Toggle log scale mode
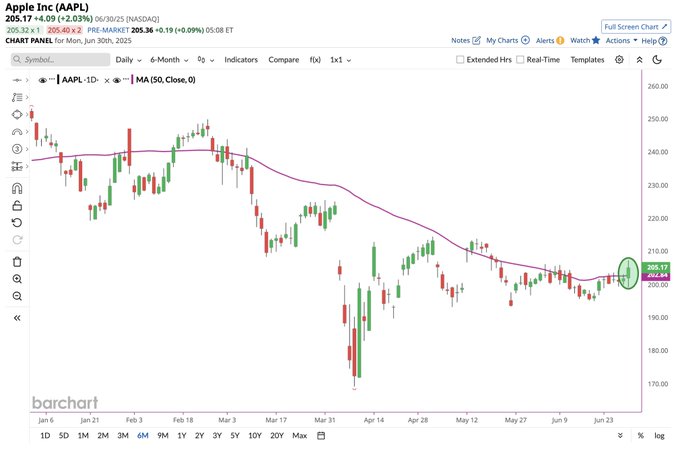The image size is (680, 450). (659, 436)
